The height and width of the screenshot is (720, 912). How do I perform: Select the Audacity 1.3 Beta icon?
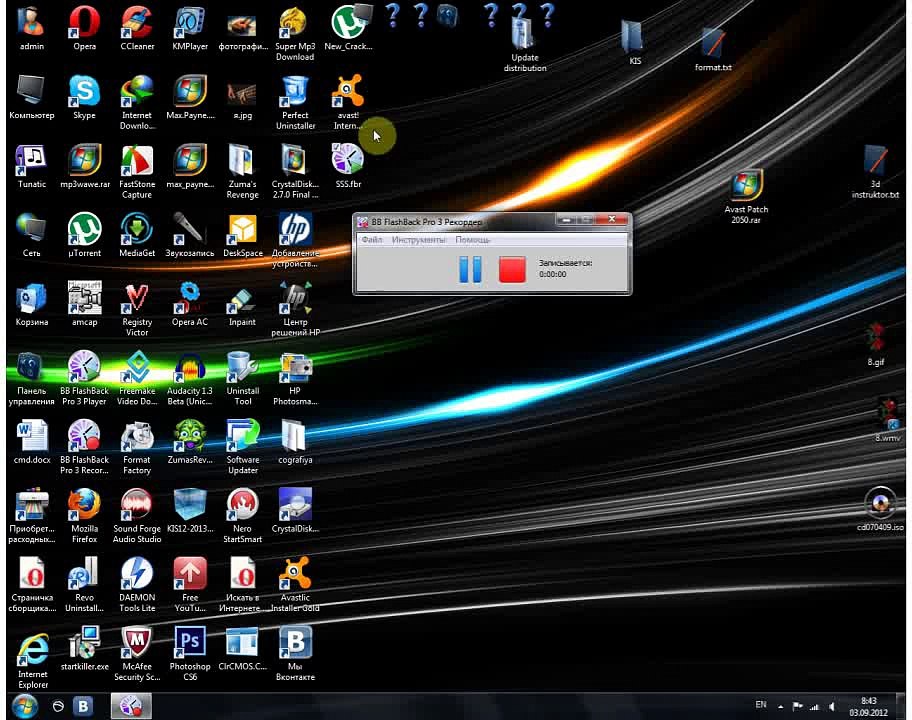point(190,378)
